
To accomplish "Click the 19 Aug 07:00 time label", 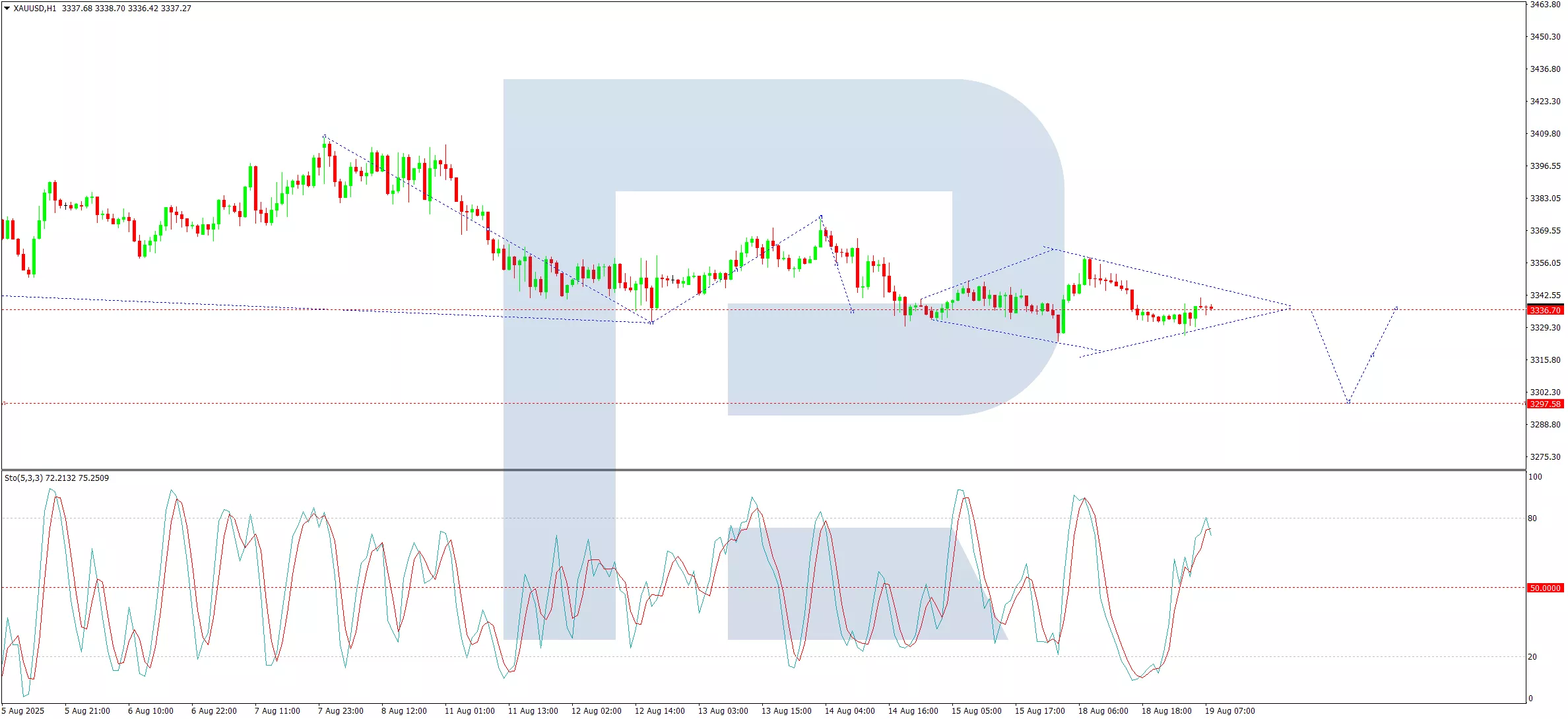I will 1229,710.
